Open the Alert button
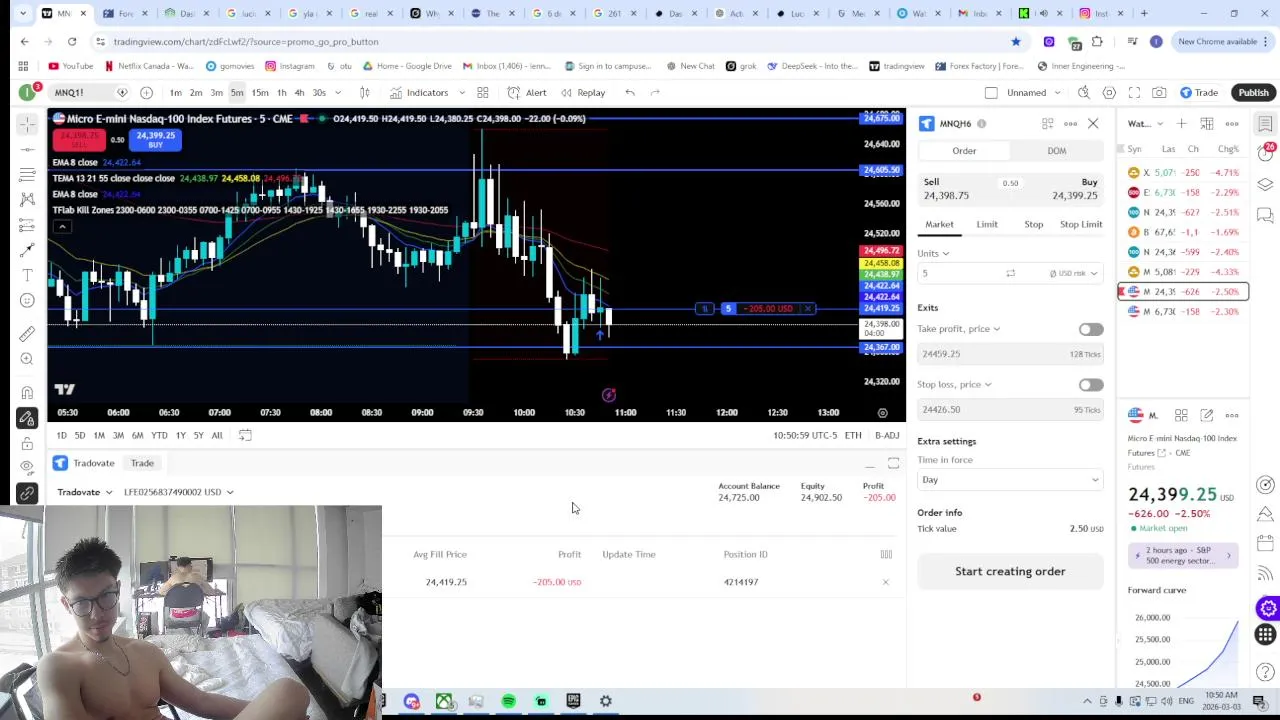This screenshot has width=1280, height=720. 527,93
